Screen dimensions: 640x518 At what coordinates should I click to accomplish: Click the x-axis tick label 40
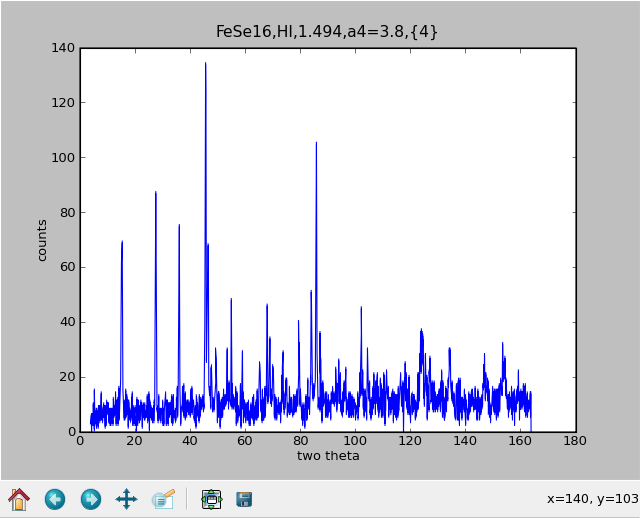click(x=190, y=440)
